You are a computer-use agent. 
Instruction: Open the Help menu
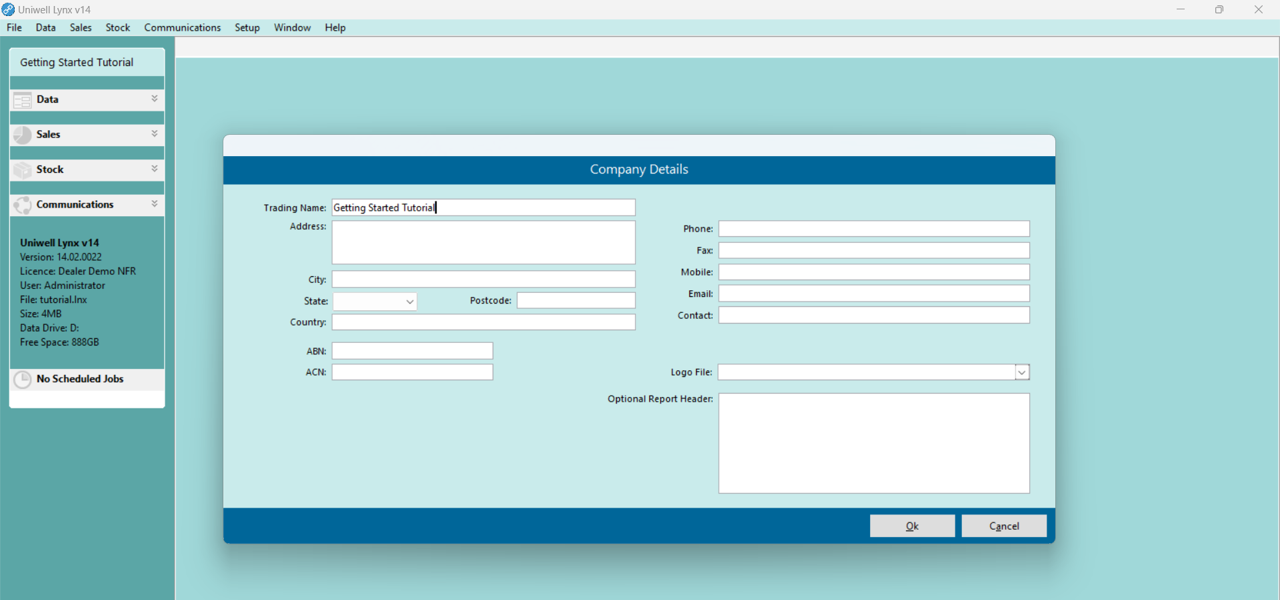coord(335,28)
